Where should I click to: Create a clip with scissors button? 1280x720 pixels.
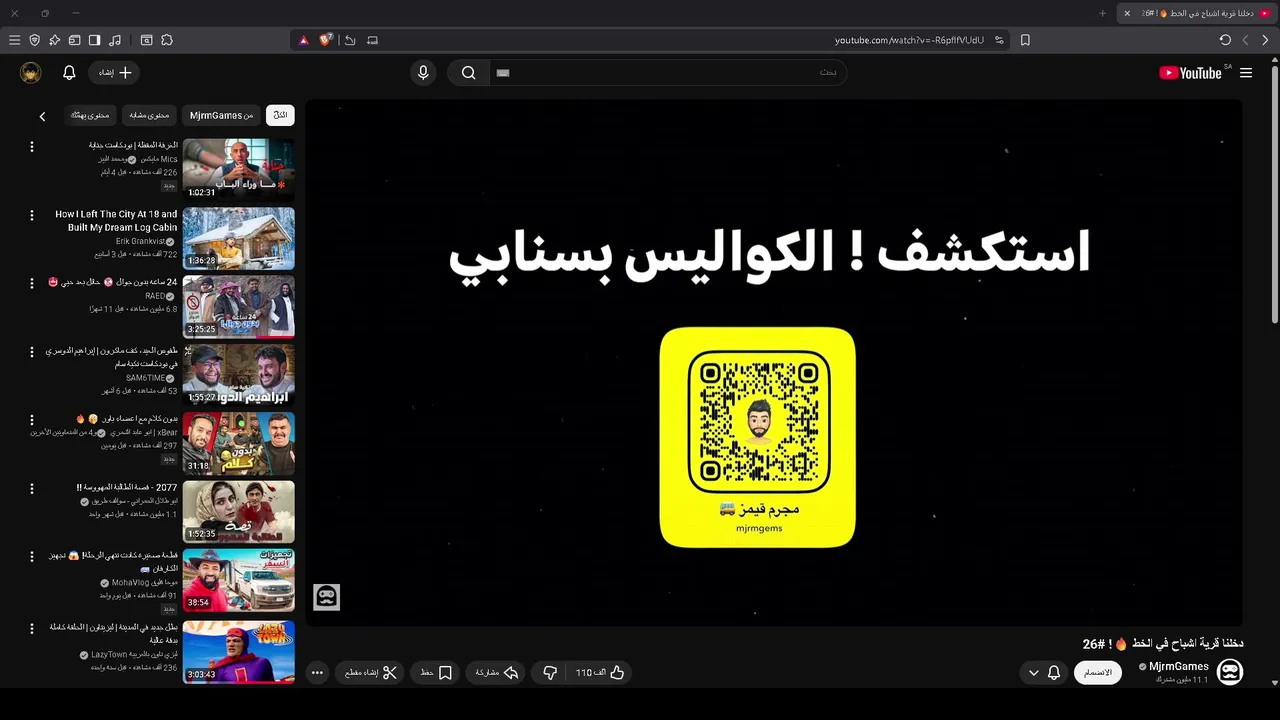pos(370,673)
